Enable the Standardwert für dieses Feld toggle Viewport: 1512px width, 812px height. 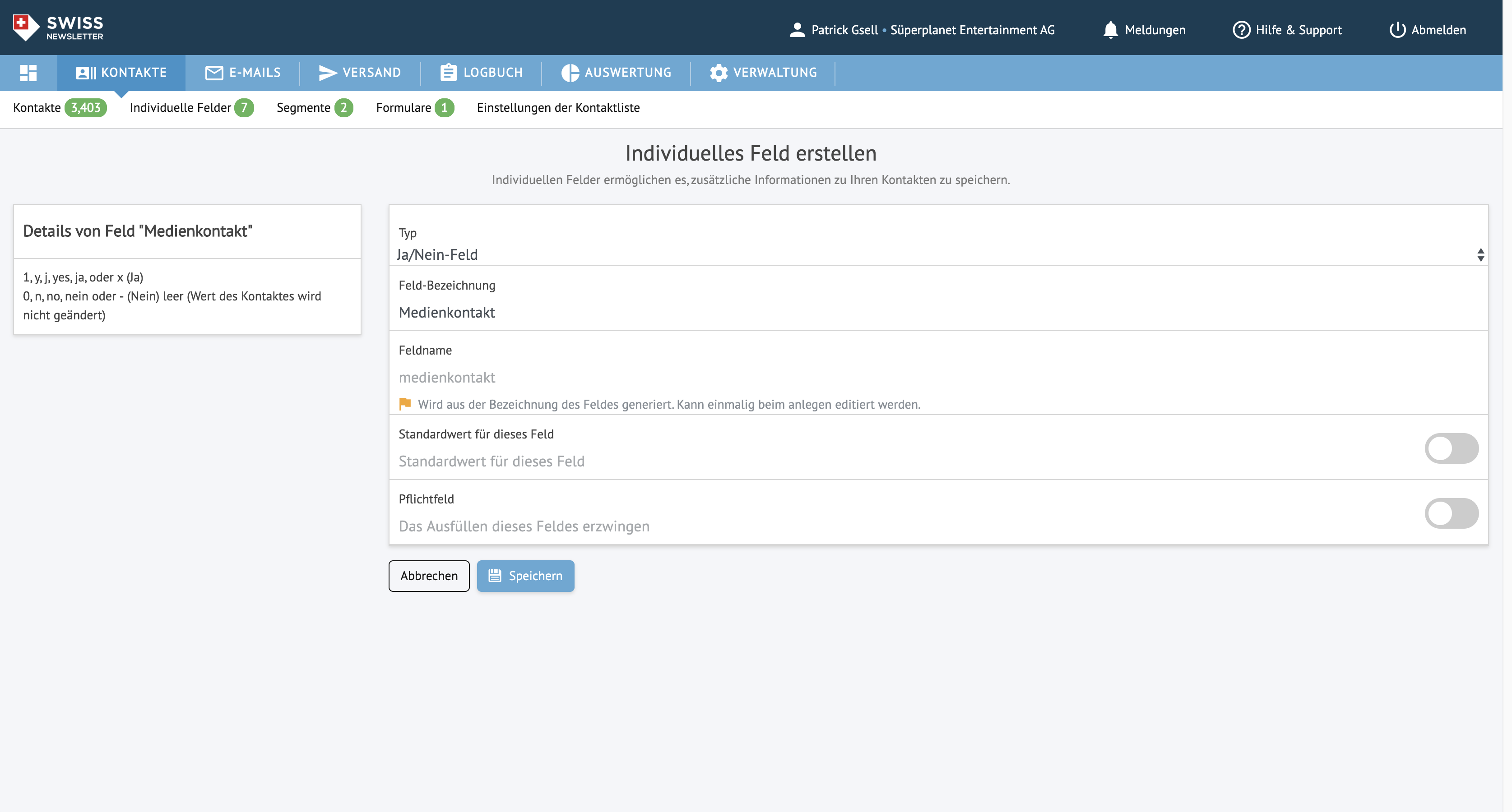click(x=1451, y=449)
